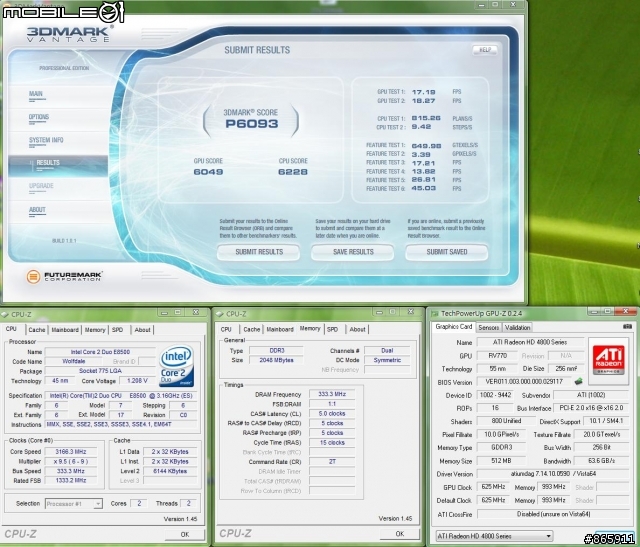Viewport: 640px width, 547px height.
Task: Click the Submit Saved button
Action: click(447, 252)
